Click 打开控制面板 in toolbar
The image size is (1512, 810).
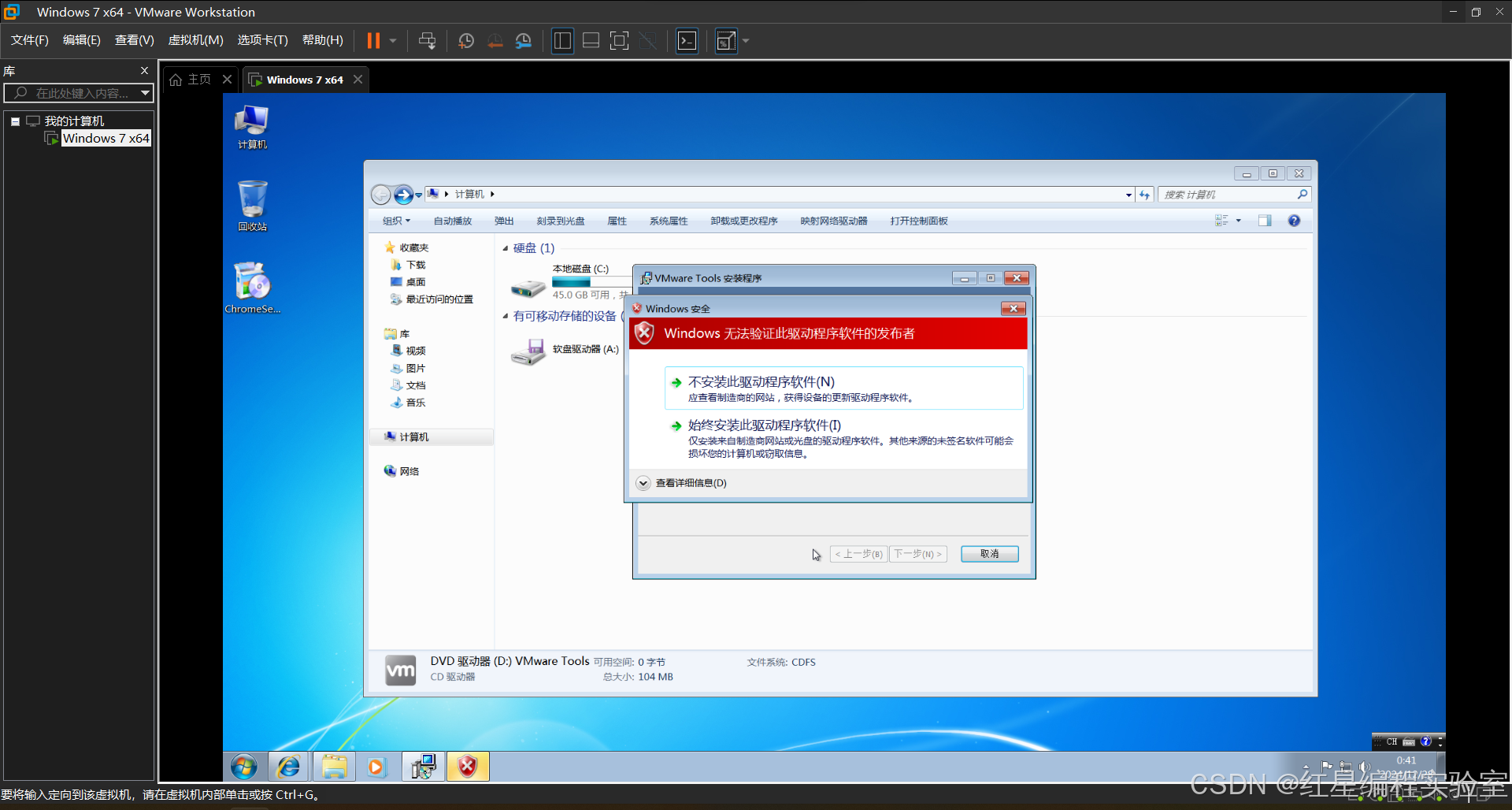pyautogui.click(x=919, y=221)
